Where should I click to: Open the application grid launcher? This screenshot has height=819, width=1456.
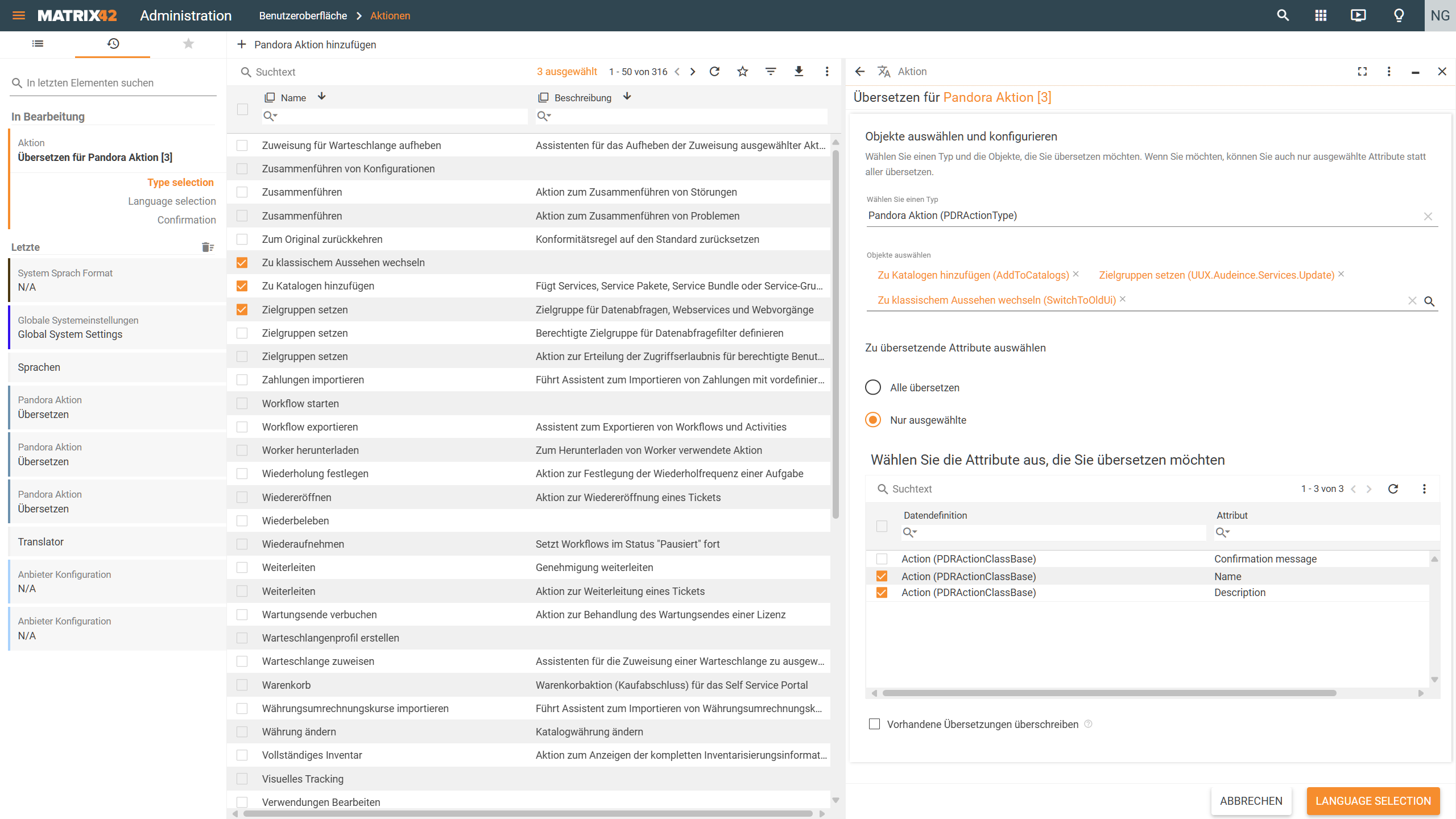[x=1321, y=15]
